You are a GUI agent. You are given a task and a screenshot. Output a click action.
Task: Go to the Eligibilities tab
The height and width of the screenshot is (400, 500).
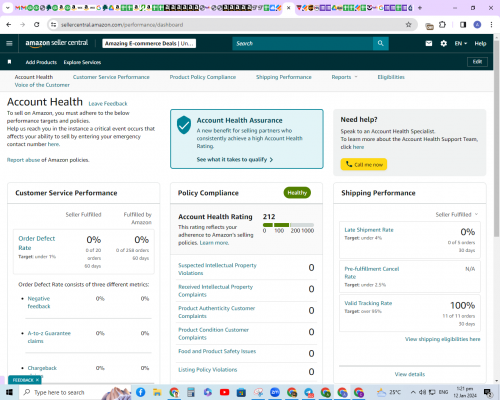pos(391,77)
